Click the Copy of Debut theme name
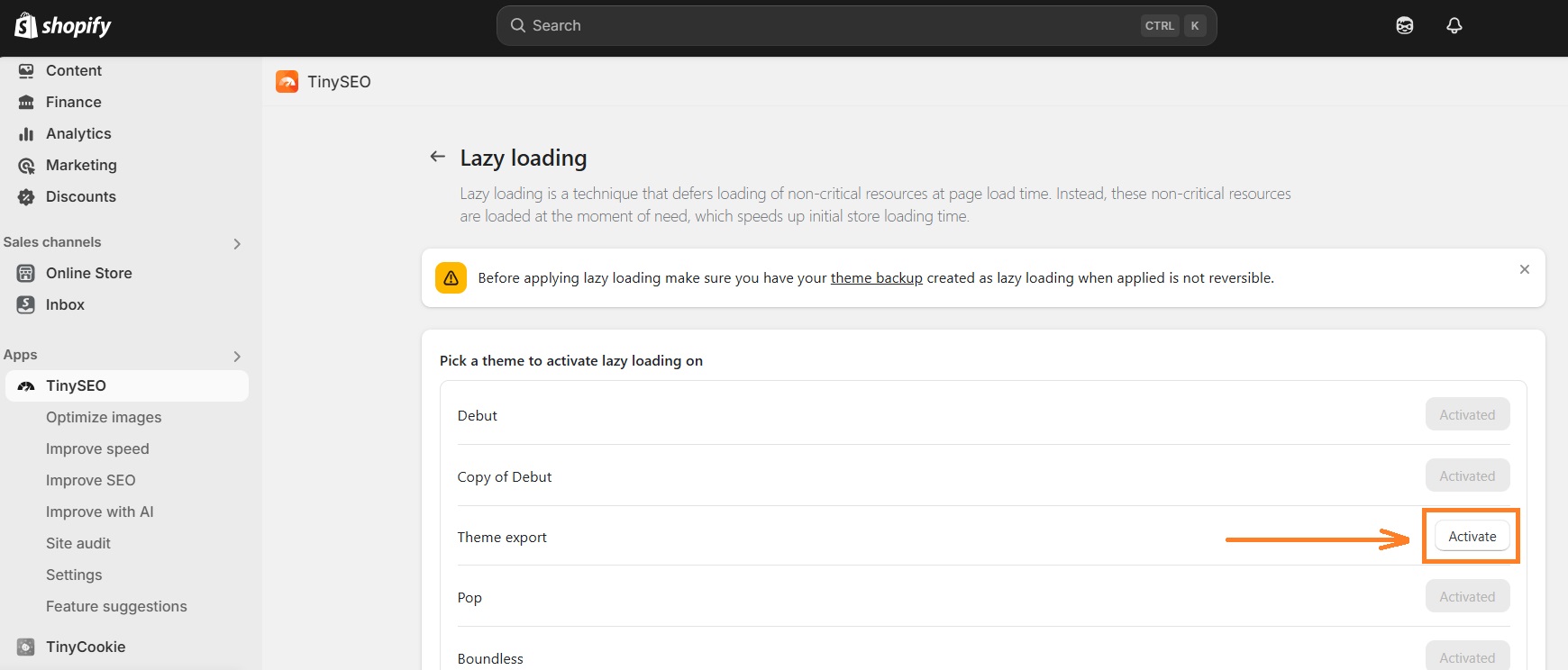Screen dimensions: 1568x670 [504, 476]
